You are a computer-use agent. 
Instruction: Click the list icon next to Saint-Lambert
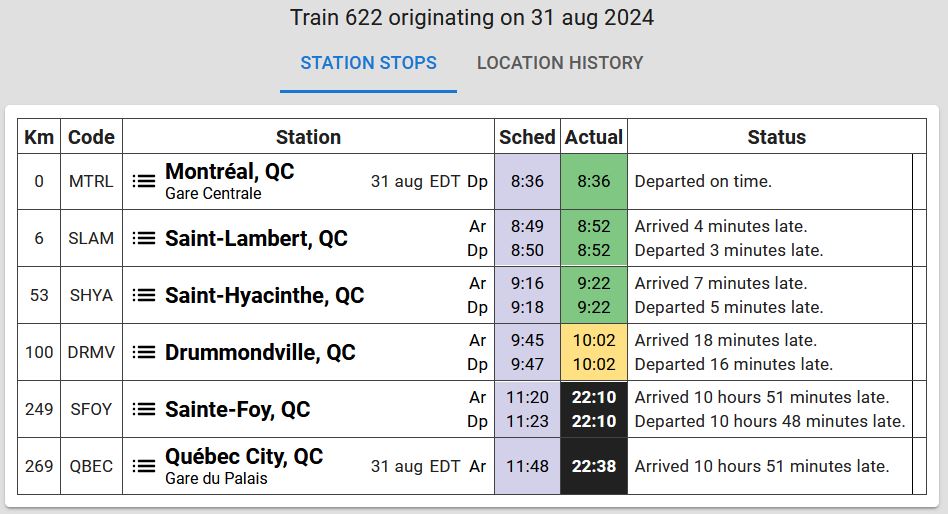pyautogui.click(x=145, y=238)
